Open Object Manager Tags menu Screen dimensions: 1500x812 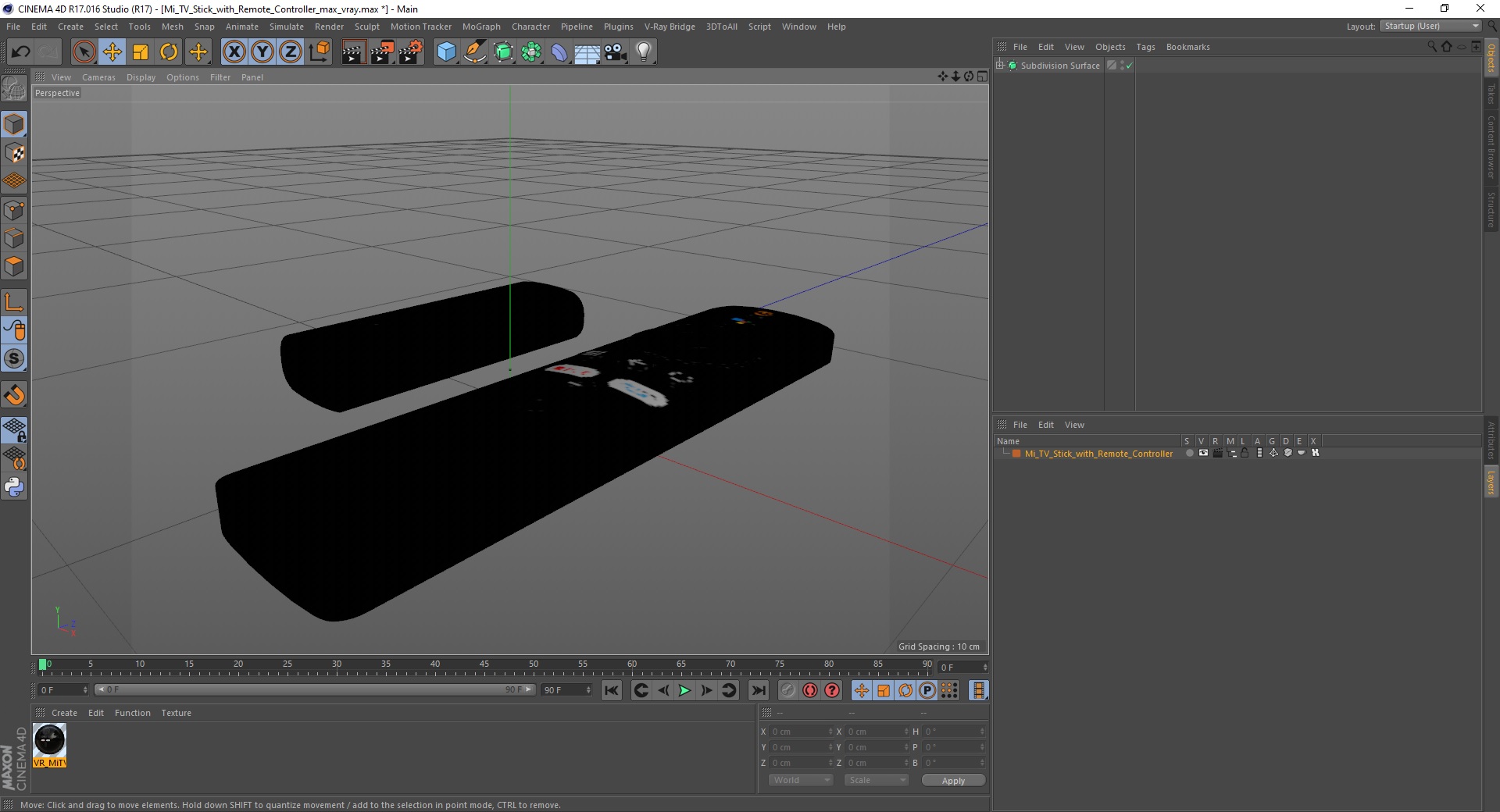pos(1145,47)
